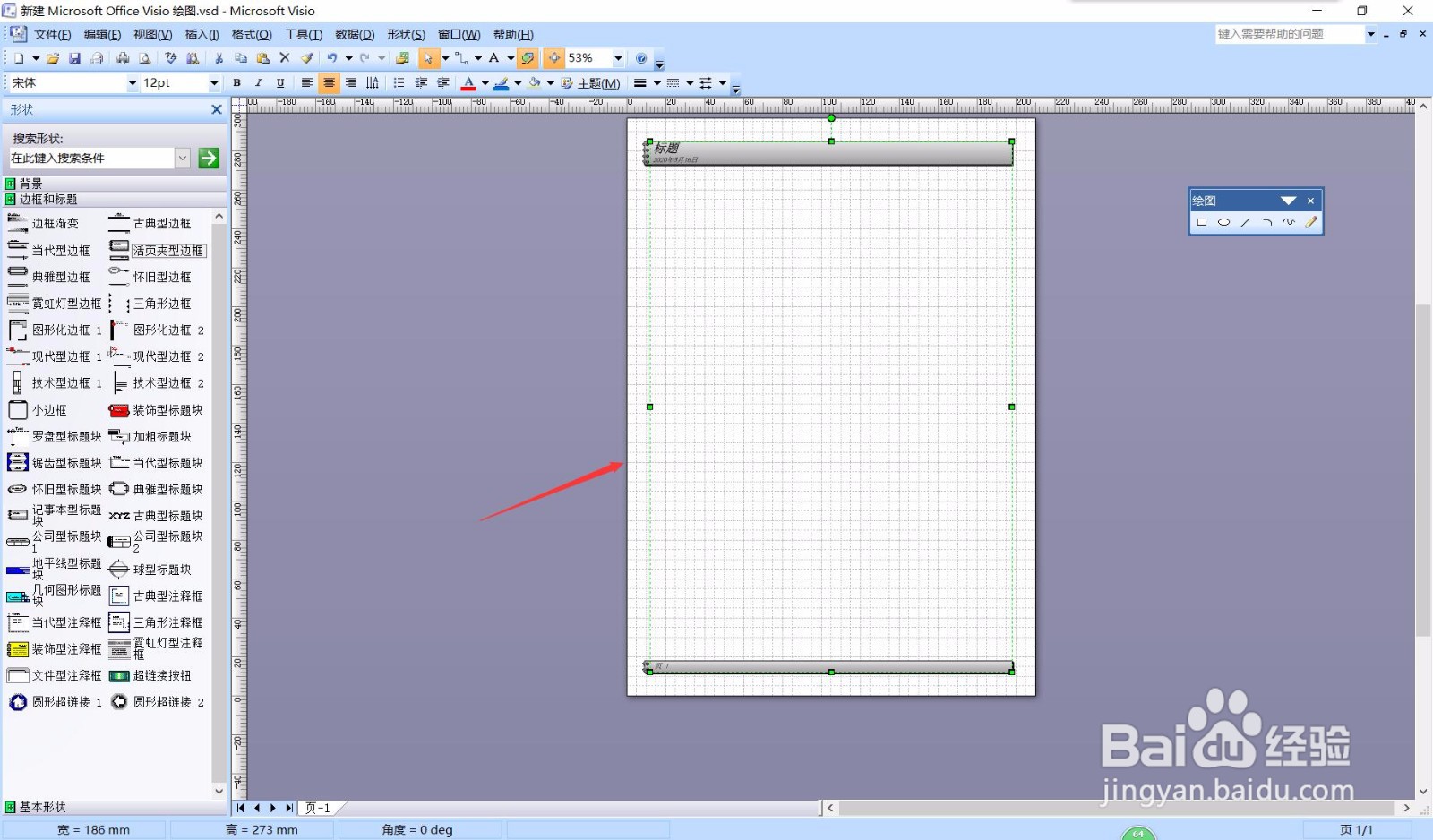This screenshot has width=1433, height=840.
Task: Toggle the pan and zoom window button
Action: coord(555,58)
